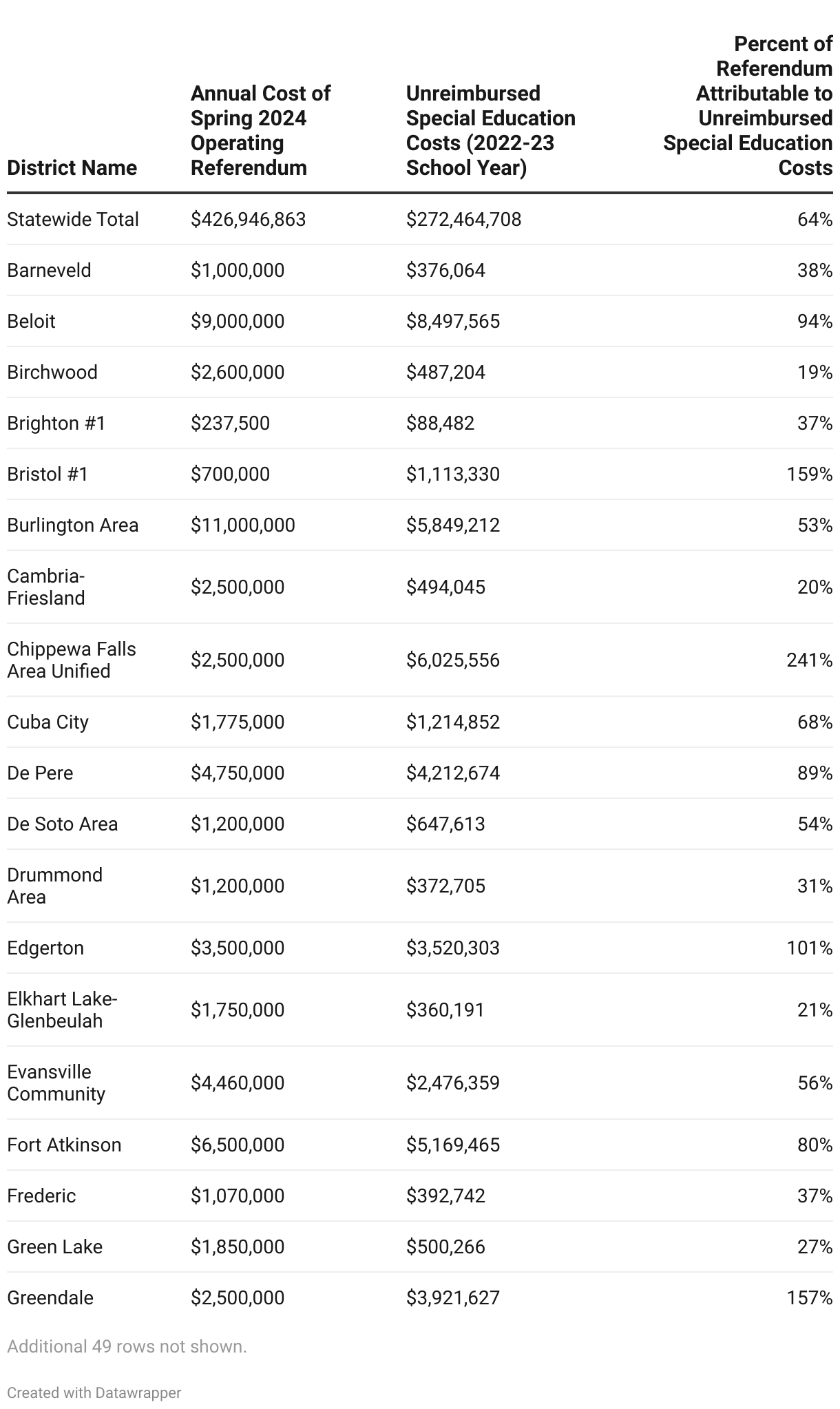Screen dimensions: 840x1409
Task: Click the Annual Cost of Spring 2024 Operating Referendum header
Action: 260,130
